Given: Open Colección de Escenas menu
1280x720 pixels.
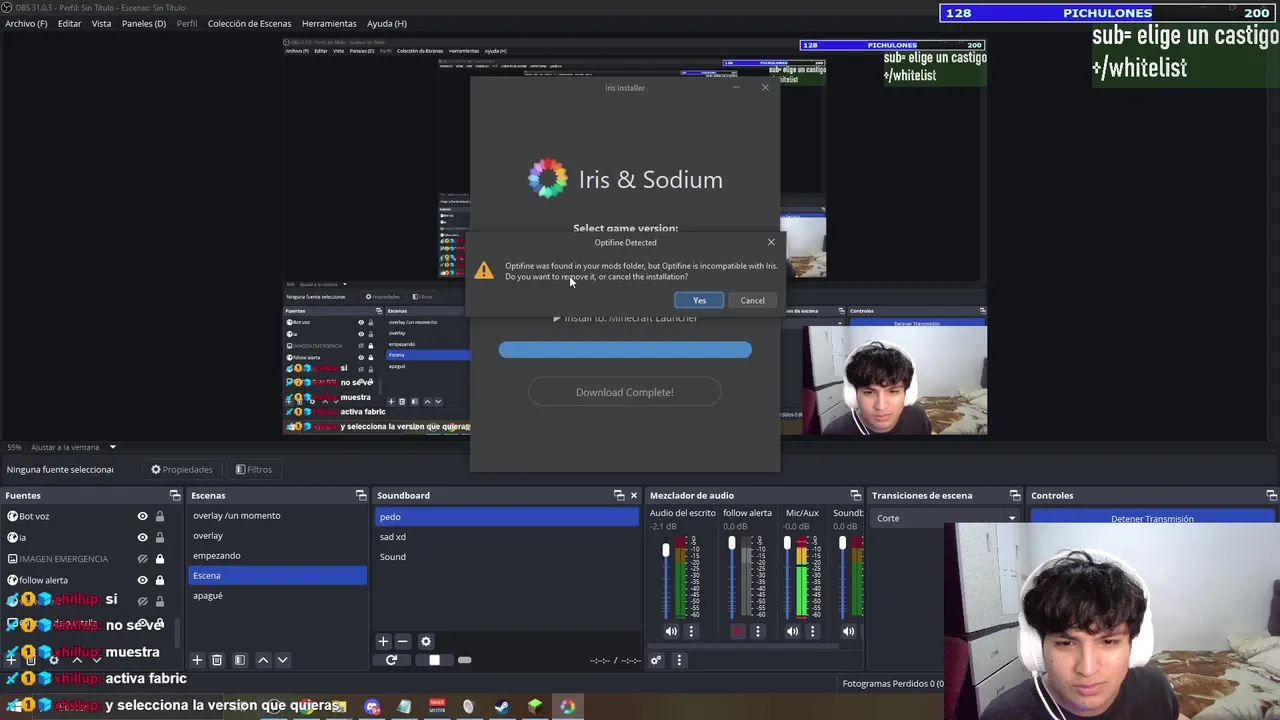Looking at the screenshot, I should tap(249, 23).
